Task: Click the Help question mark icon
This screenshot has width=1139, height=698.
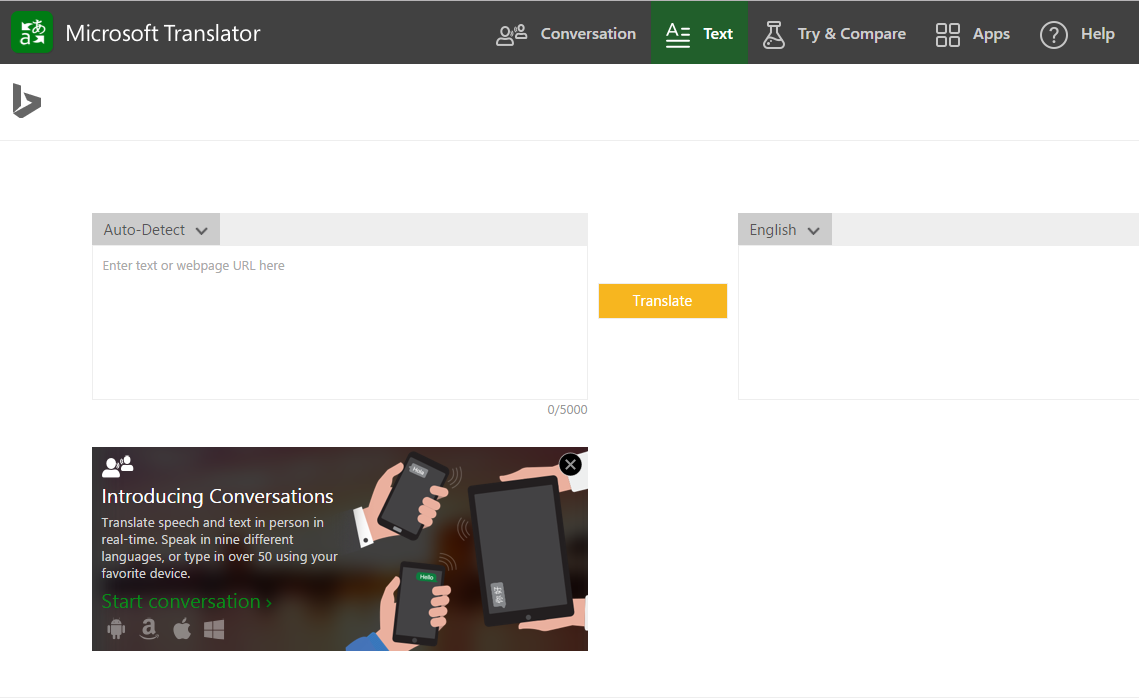Action: 1053,34
